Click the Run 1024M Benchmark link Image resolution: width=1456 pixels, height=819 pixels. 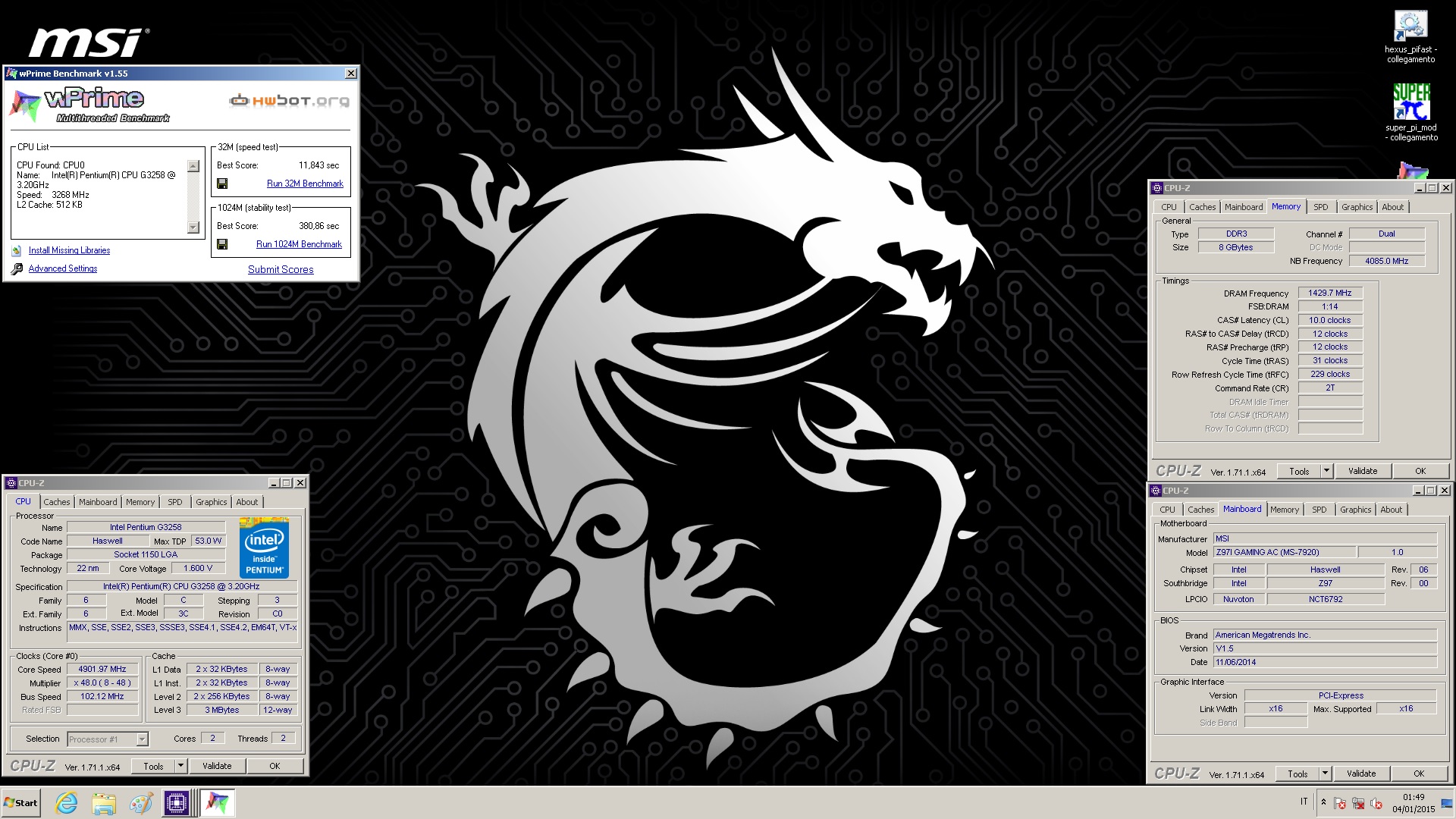[x=299, y=244]
